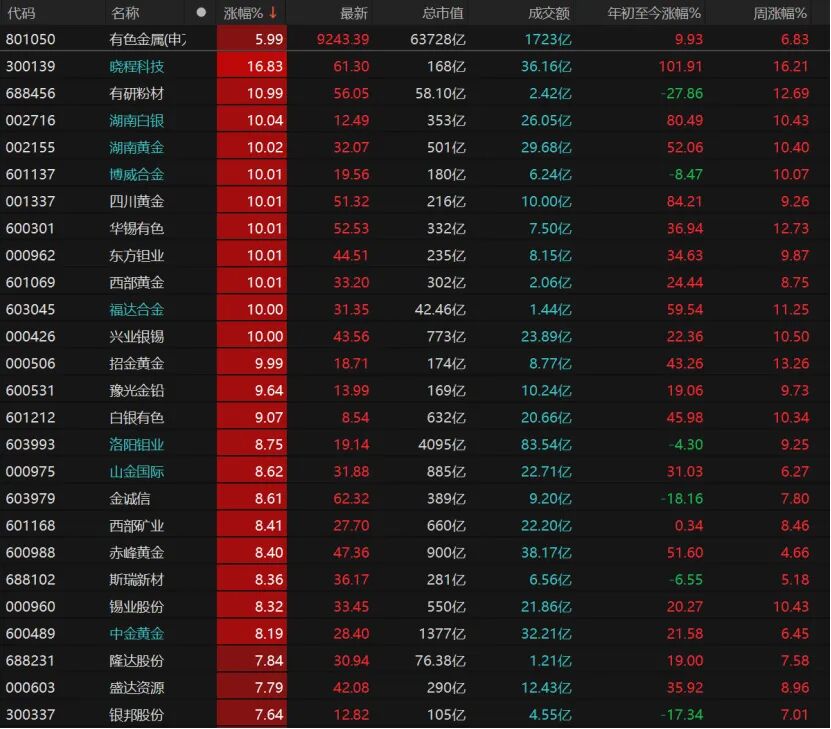Sort by 成交额 column header
The width and height of the screenshot is (831, 729).
pyautogui.click(x=549, y=13)
